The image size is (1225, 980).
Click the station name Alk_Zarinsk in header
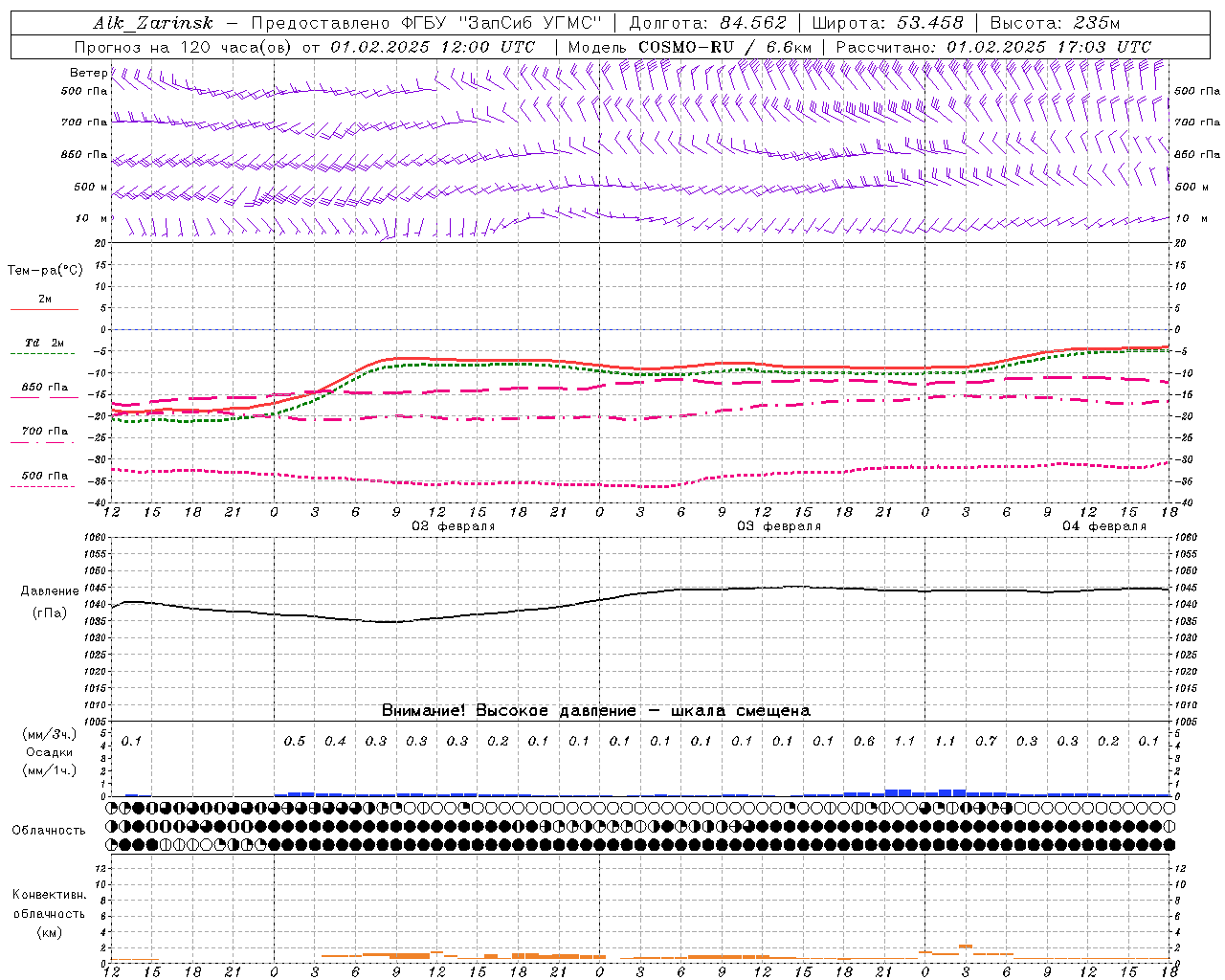pos(152,23)
